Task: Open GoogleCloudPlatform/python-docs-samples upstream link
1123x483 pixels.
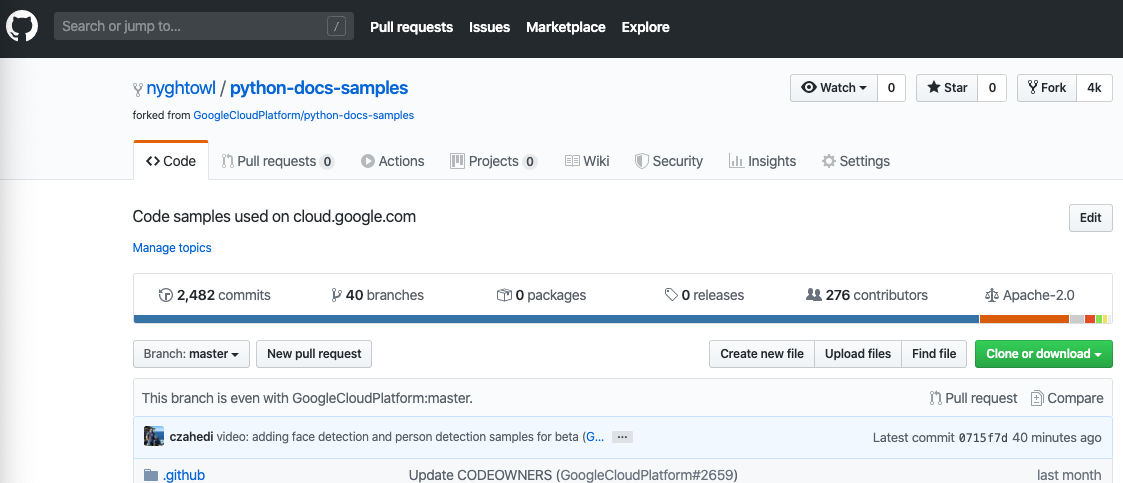Action: point(304,115)
